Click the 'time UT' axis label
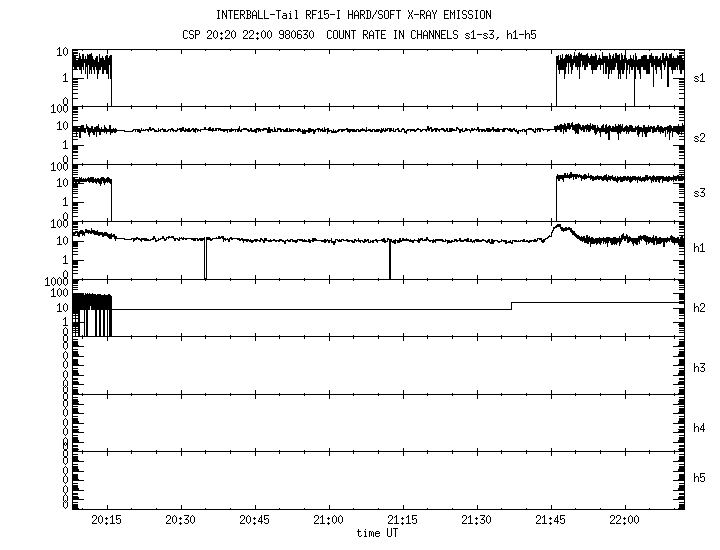This screenshot has height=550, width=720. point(380,534)
